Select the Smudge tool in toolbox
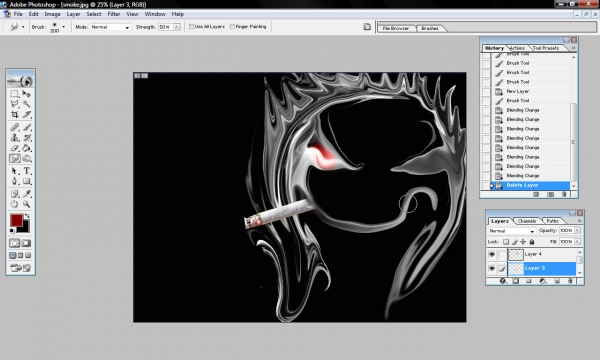The width and height of the screenshot is (600, 360). (x=15, y=158)
